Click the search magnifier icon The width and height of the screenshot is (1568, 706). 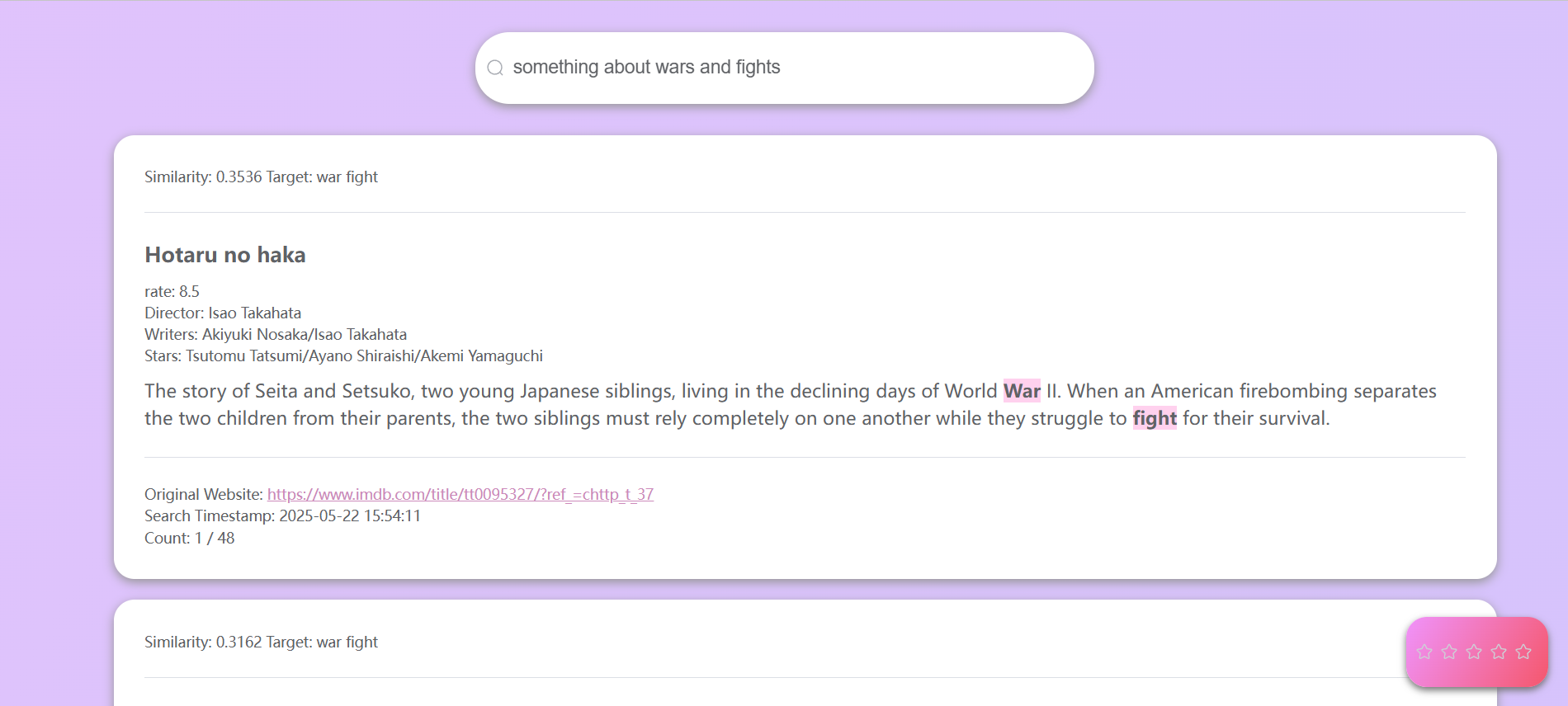click(495, 68)
